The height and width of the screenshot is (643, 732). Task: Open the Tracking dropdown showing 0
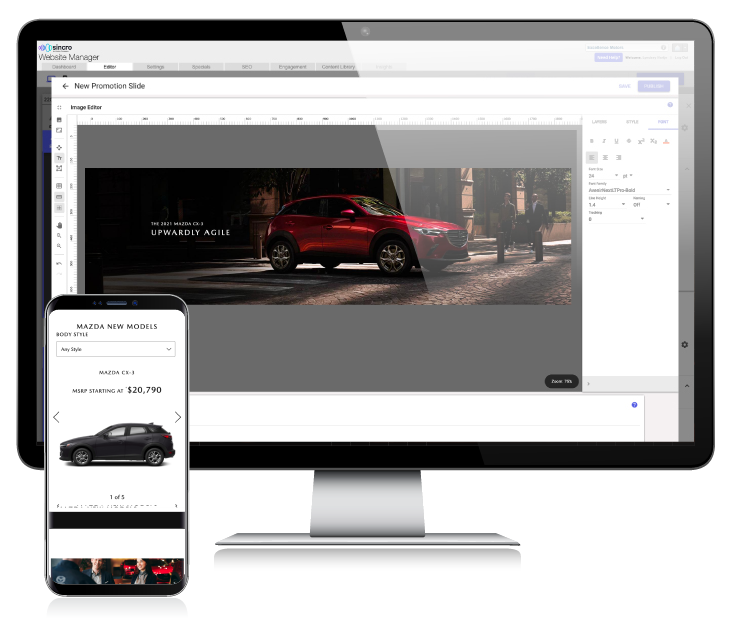tap(616, 219)
